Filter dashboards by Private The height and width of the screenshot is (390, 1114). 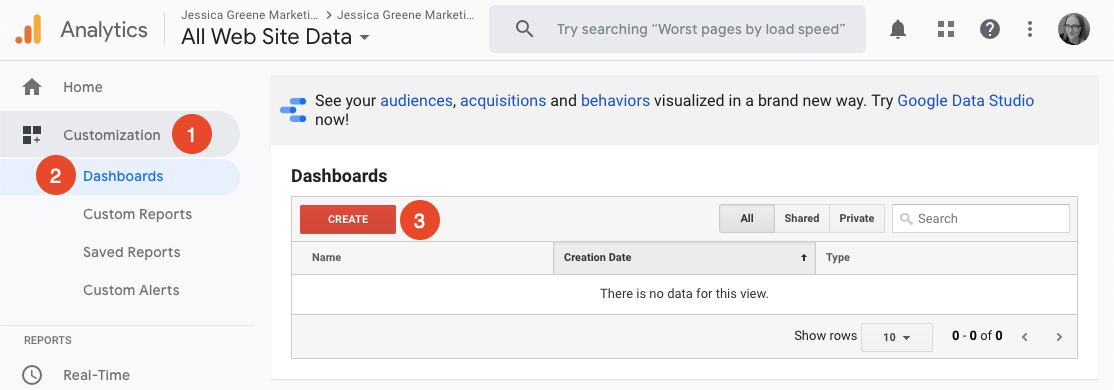pos(857,219)
